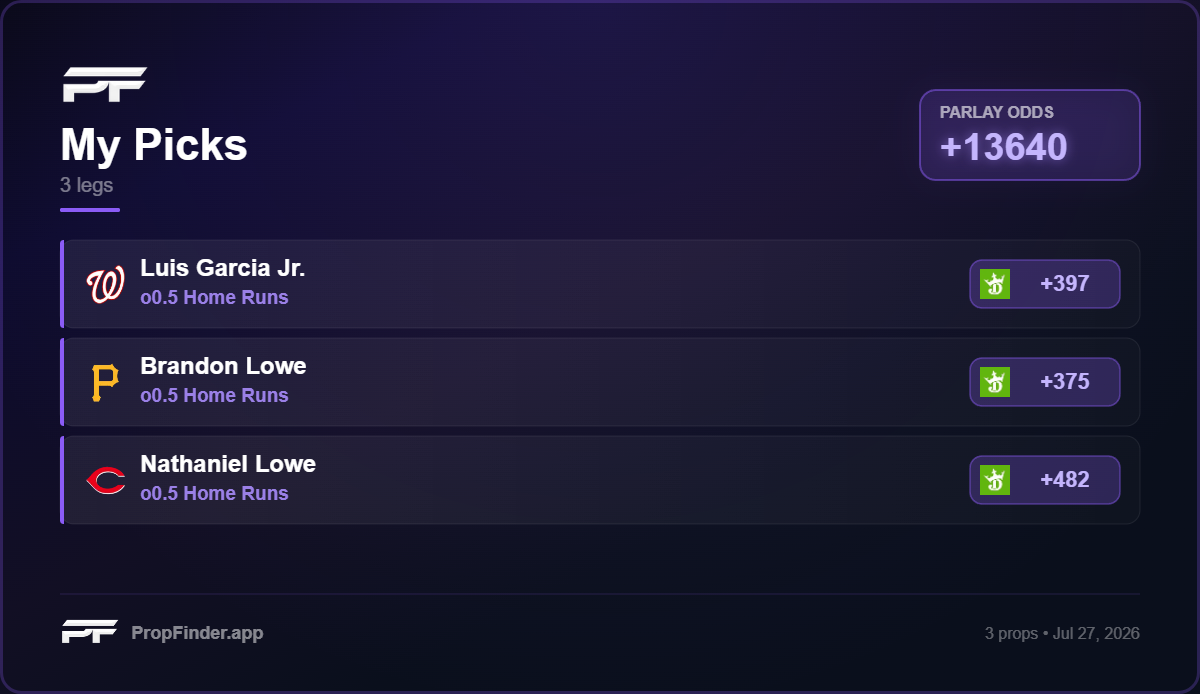Image resolution: width=1200 pixels, height=694 pixels.
Task: Click the PropFinder logo at top left
Action: (105, 85)
